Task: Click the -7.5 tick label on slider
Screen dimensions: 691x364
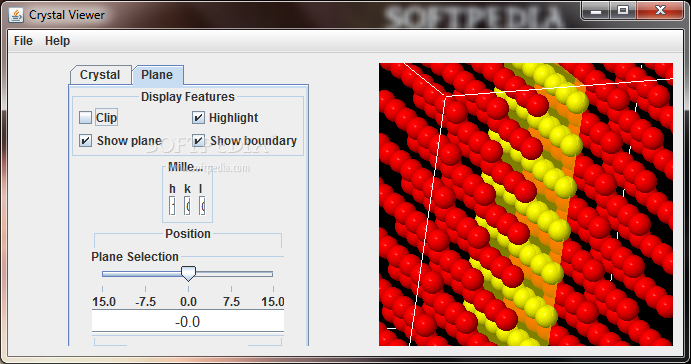Action: coord(145,302)
